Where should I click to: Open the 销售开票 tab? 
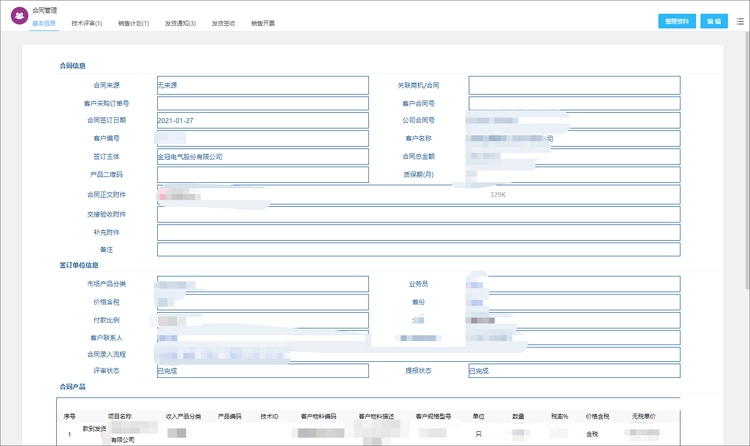(264, 23)
